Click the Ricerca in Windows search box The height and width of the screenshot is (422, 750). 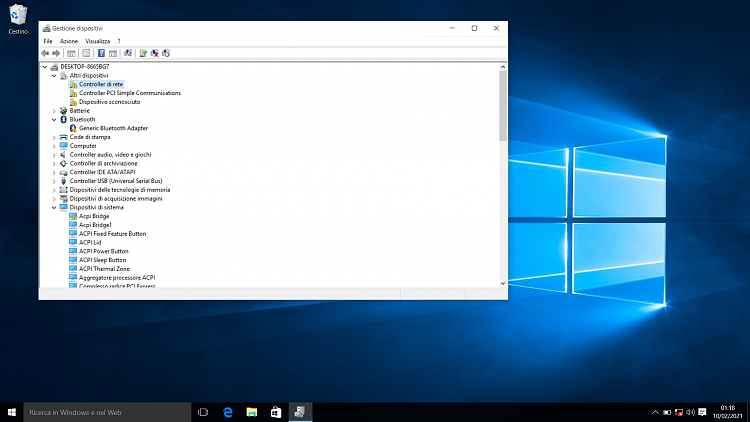pyautogui.click(x=107, y=412)
